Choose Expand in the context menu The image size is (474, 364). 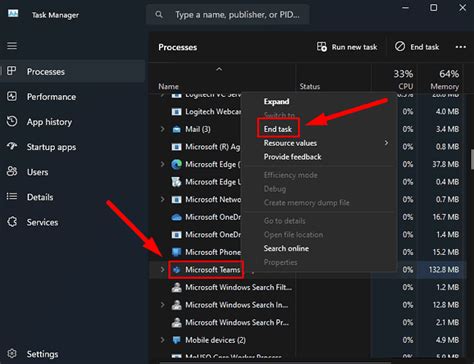click(x=276, y=101)
